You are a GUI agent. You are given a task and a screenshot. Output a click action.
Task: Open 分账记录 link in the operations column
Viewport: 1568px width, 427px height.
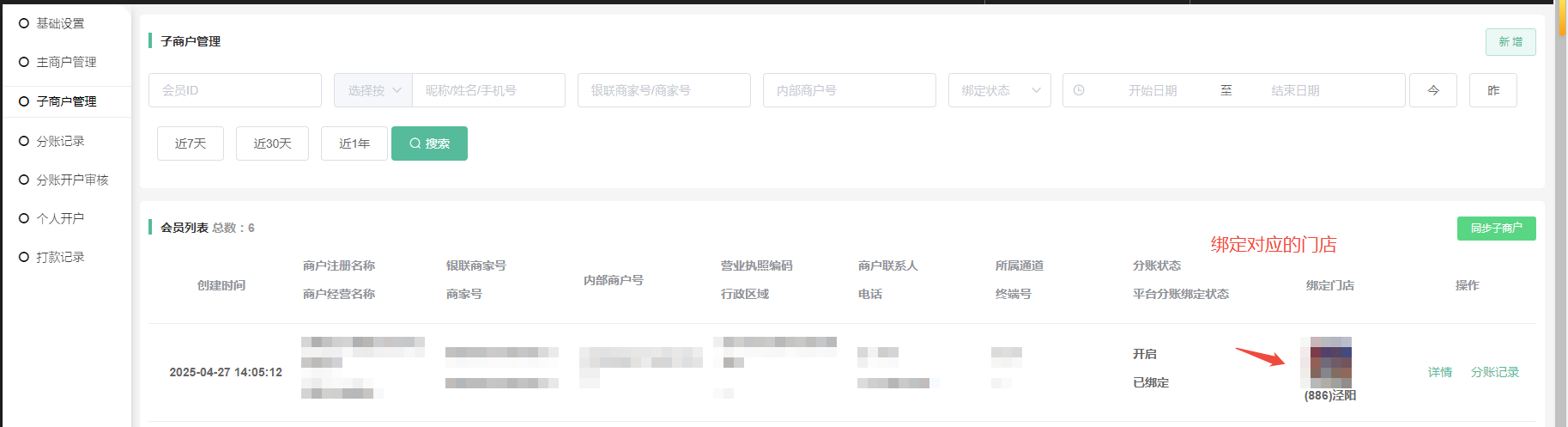[x=1494, y=372]
